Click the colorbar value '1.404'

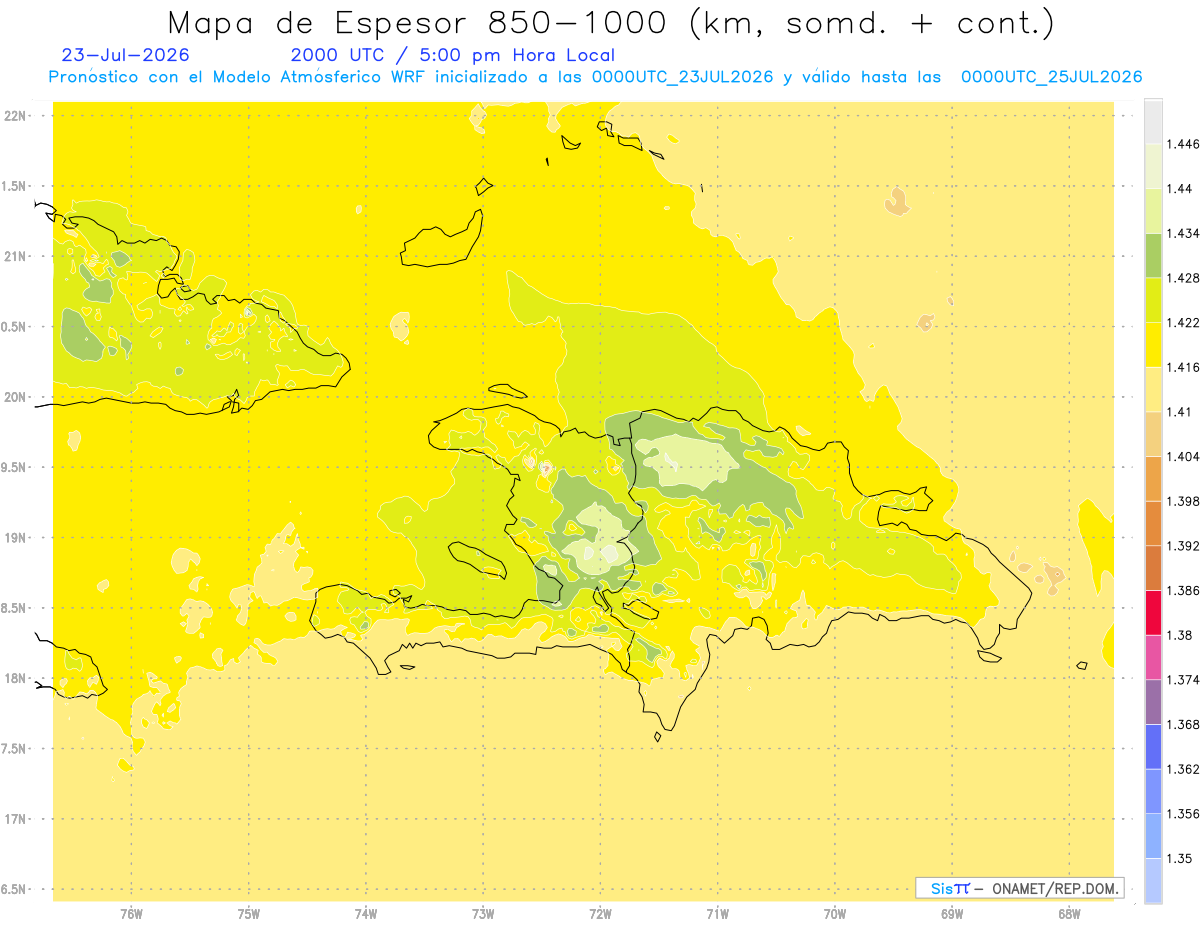click(x=1182, y=456)
